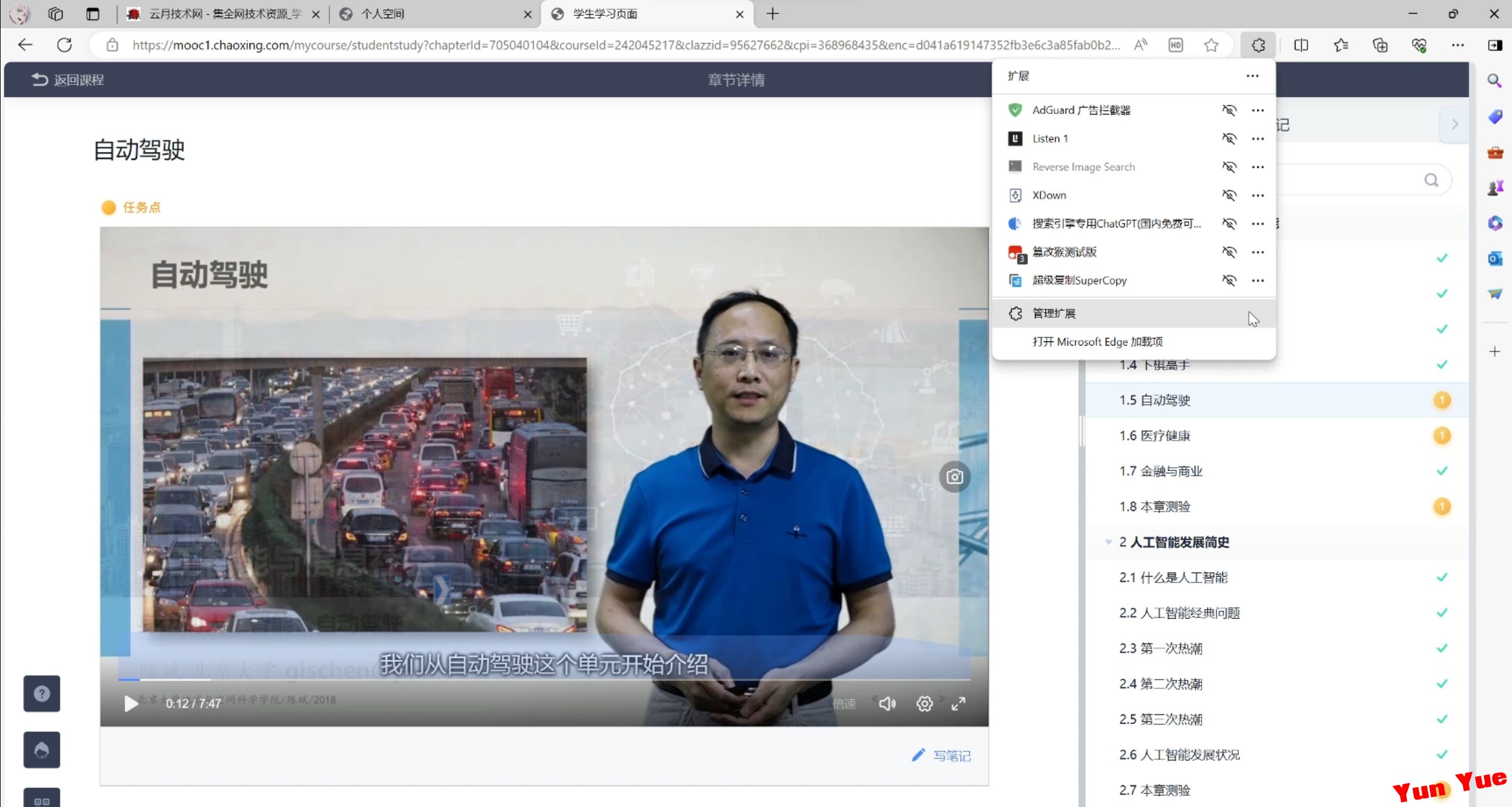Enter fullscreen video mode
Viewport: 1512px width, 807px height.
pyautogui.click(x=958, y=703)
